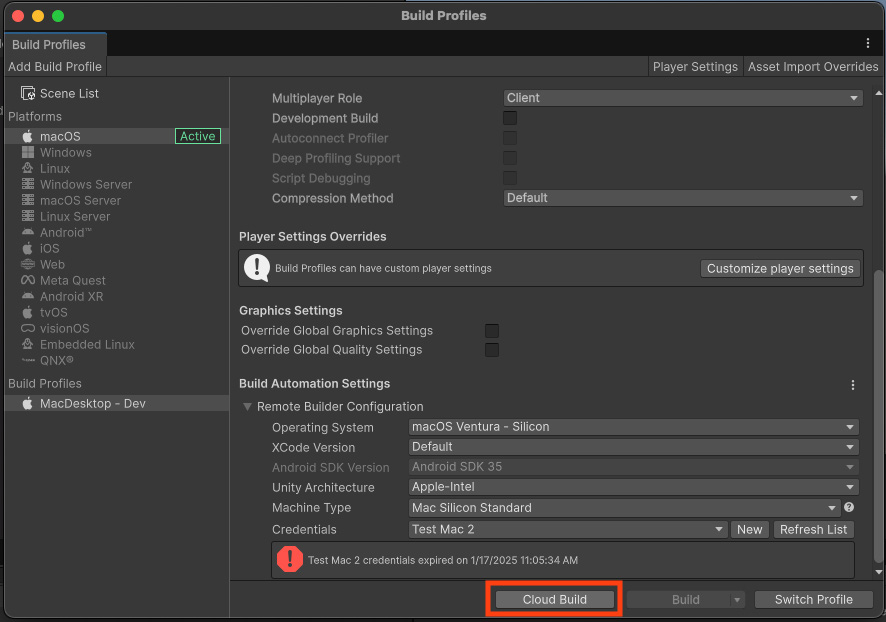
Task: Click the Scene List label
Action: [x=69, y=93]
